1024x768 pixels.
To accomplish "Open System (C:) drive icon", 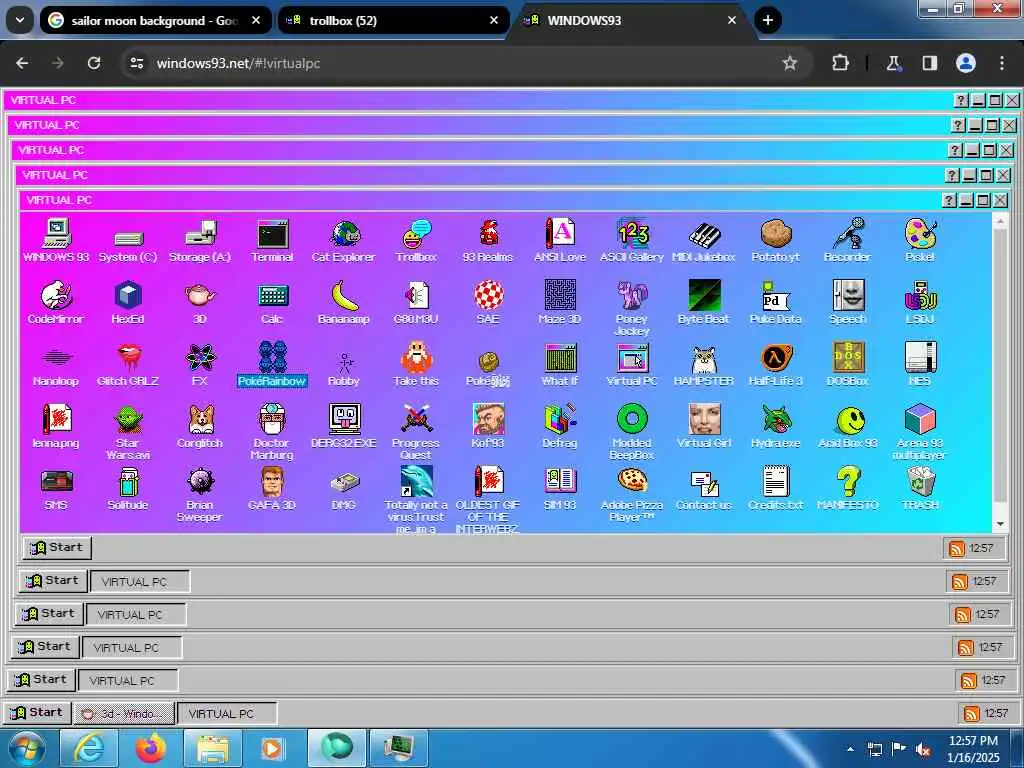I will (128, 246).
